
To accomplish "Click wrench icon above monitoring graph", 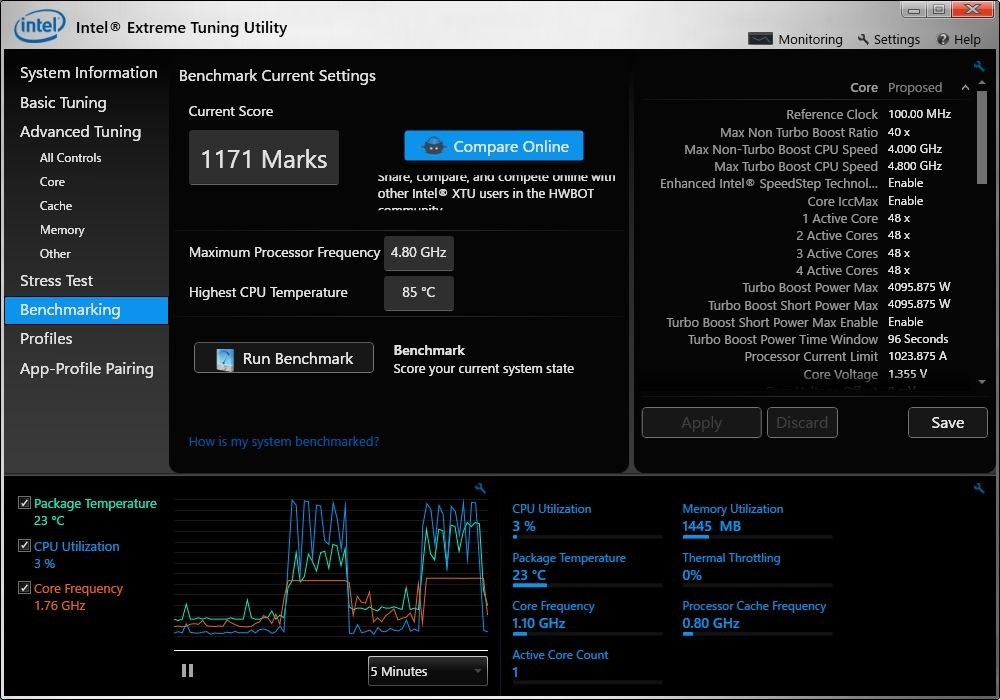I will click(480, 488).
